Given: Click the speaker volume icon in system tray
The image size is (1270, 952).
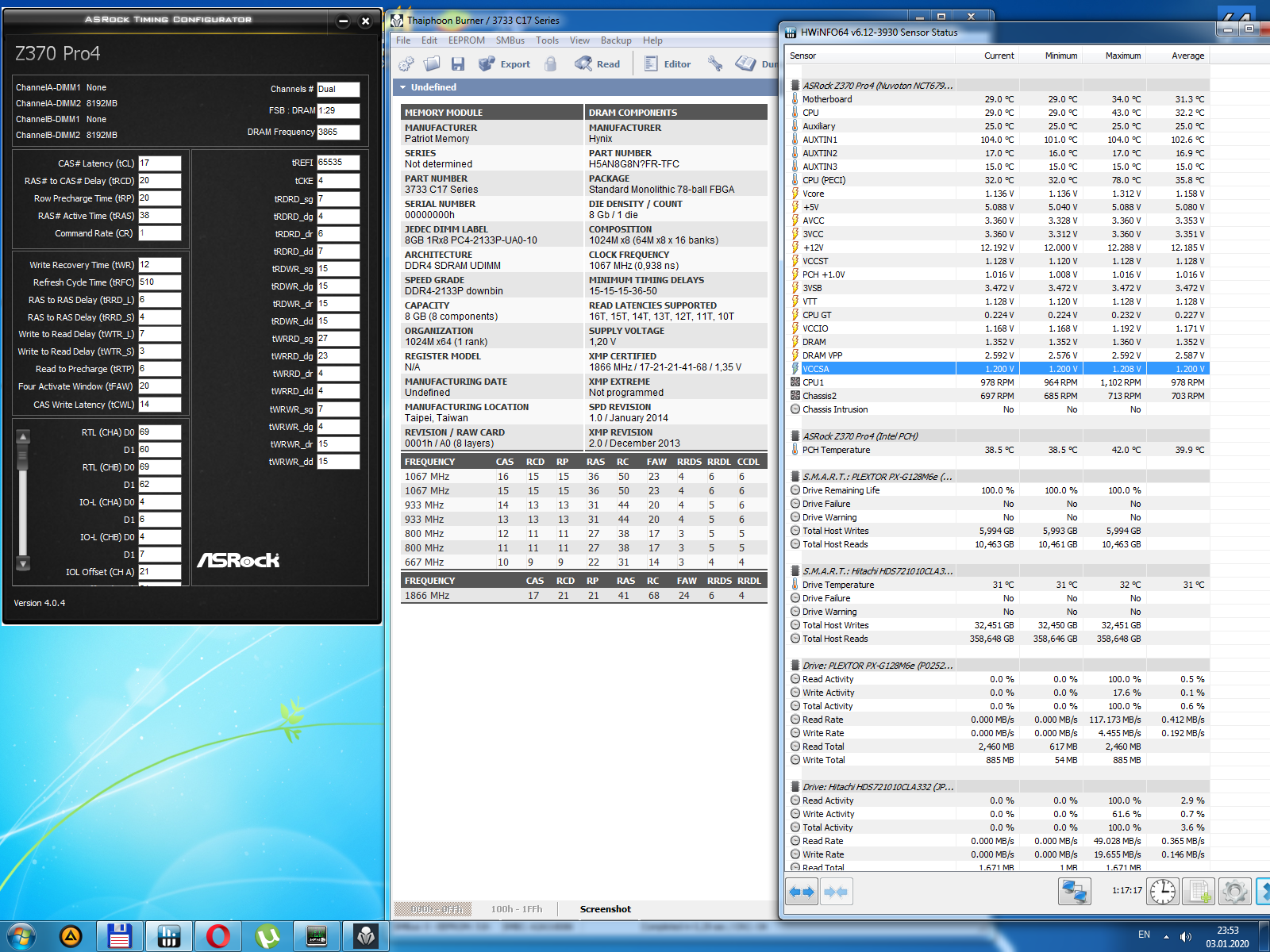Looking at the screenshot, I should click(1186, 937).
